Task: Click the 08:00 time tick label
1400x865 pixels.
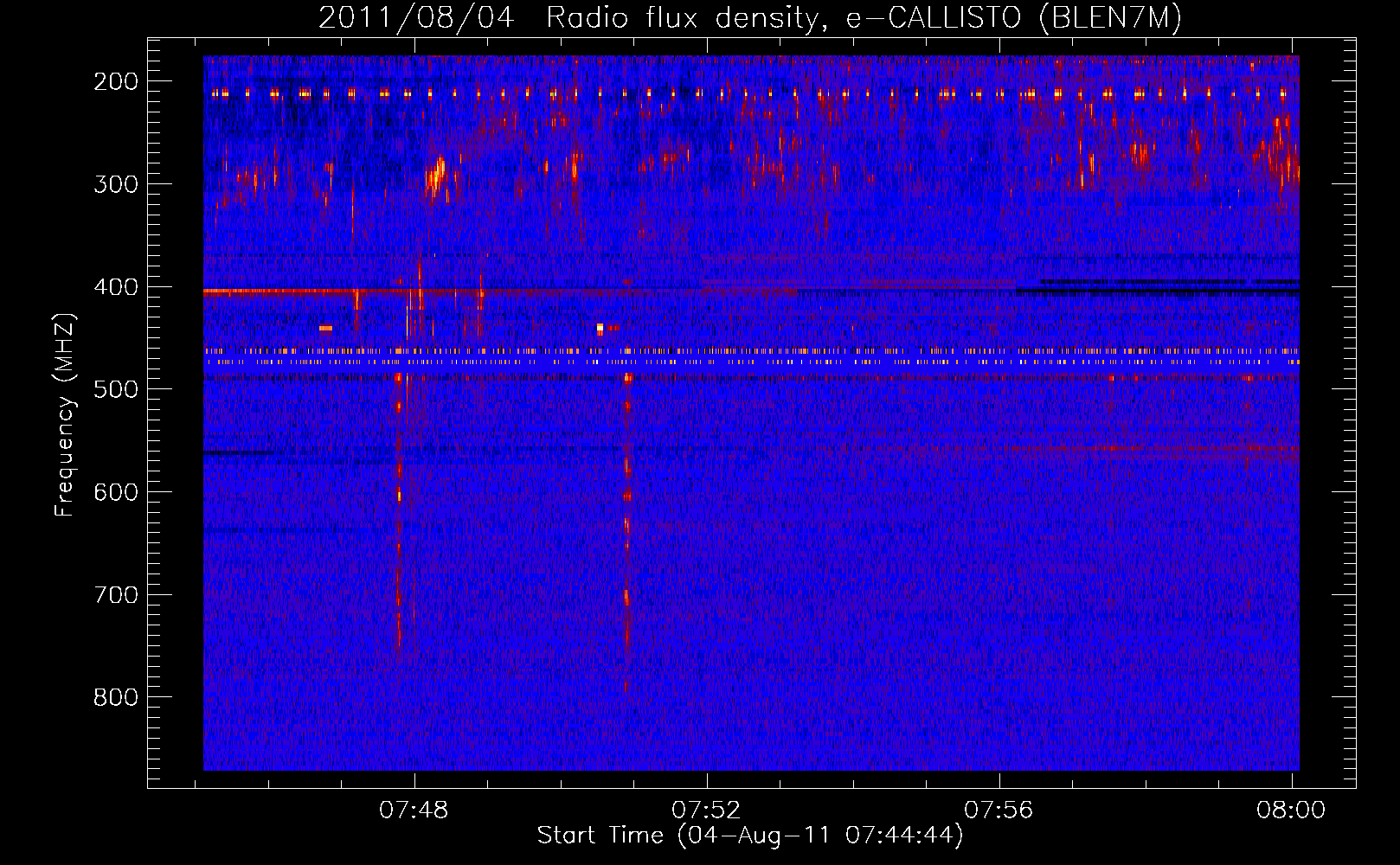Action: (x=1291, y=811)
